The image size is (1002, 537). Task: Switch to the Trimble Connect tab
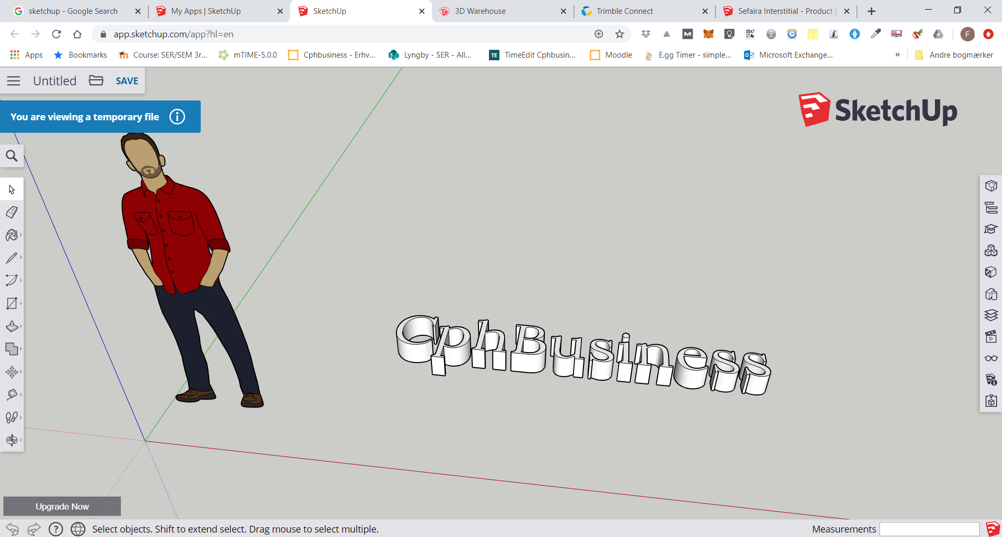645,11
